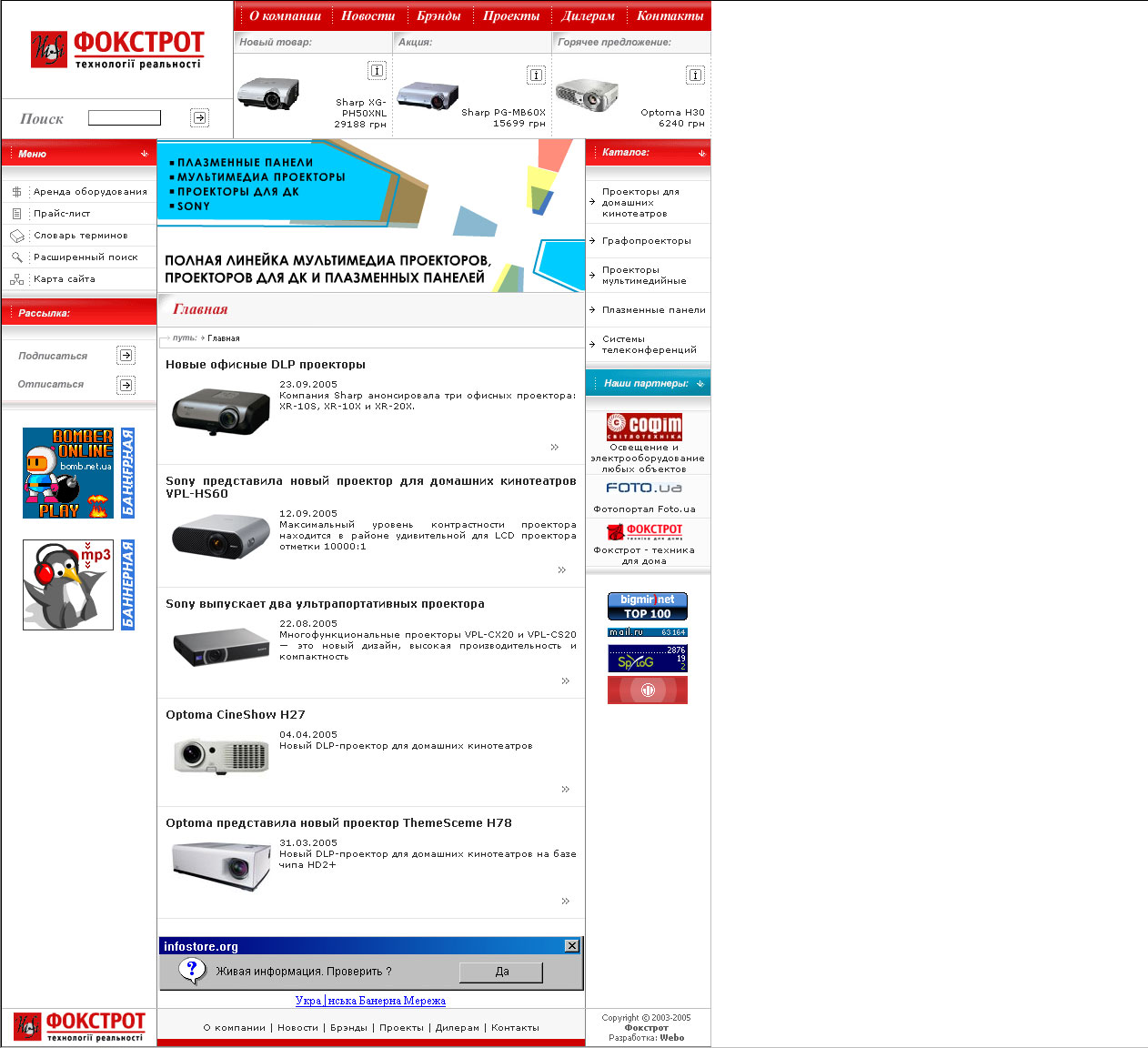The height and width of the screenshot is (1048, 1148).
Task: Click the price list document icon
Action: (x=16, y=214)
